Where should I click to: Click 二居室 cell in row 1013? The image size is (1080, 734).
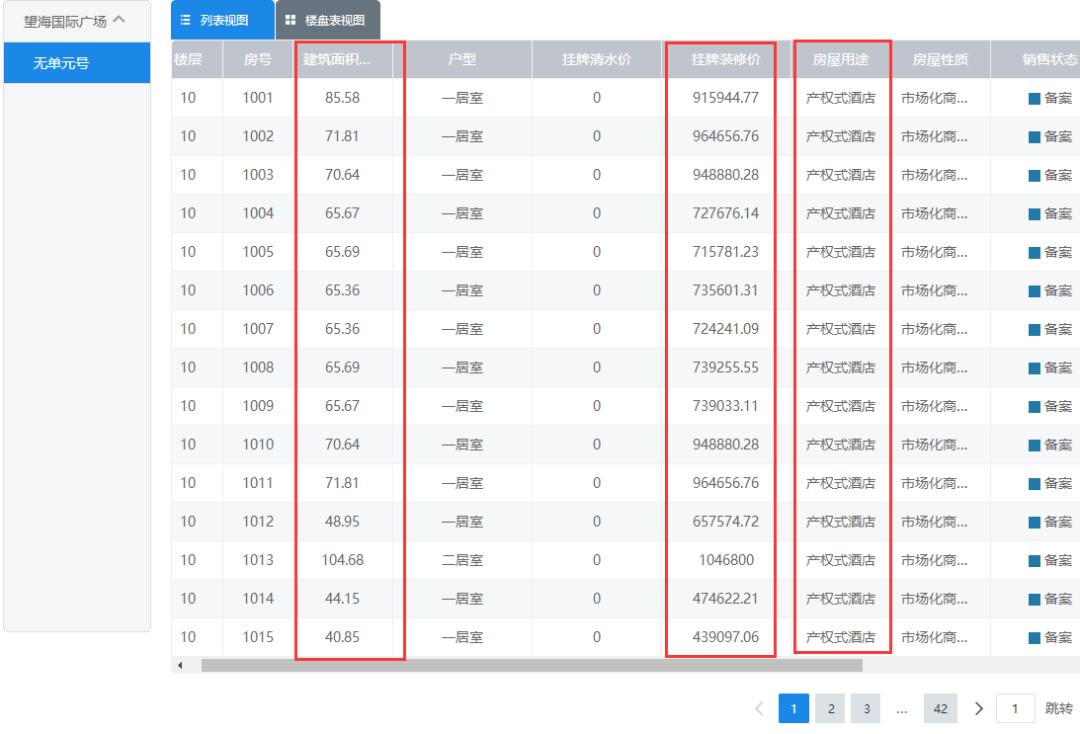[x=462, y=560]
